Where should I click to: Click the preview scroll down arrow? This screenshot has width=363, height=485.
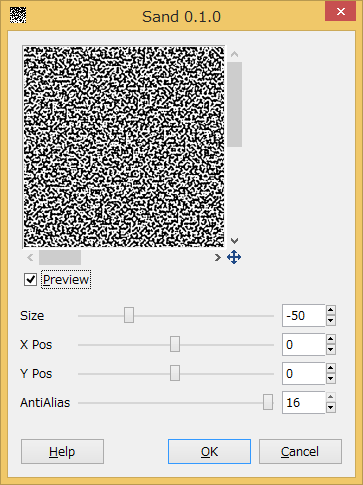click(234, 241)
